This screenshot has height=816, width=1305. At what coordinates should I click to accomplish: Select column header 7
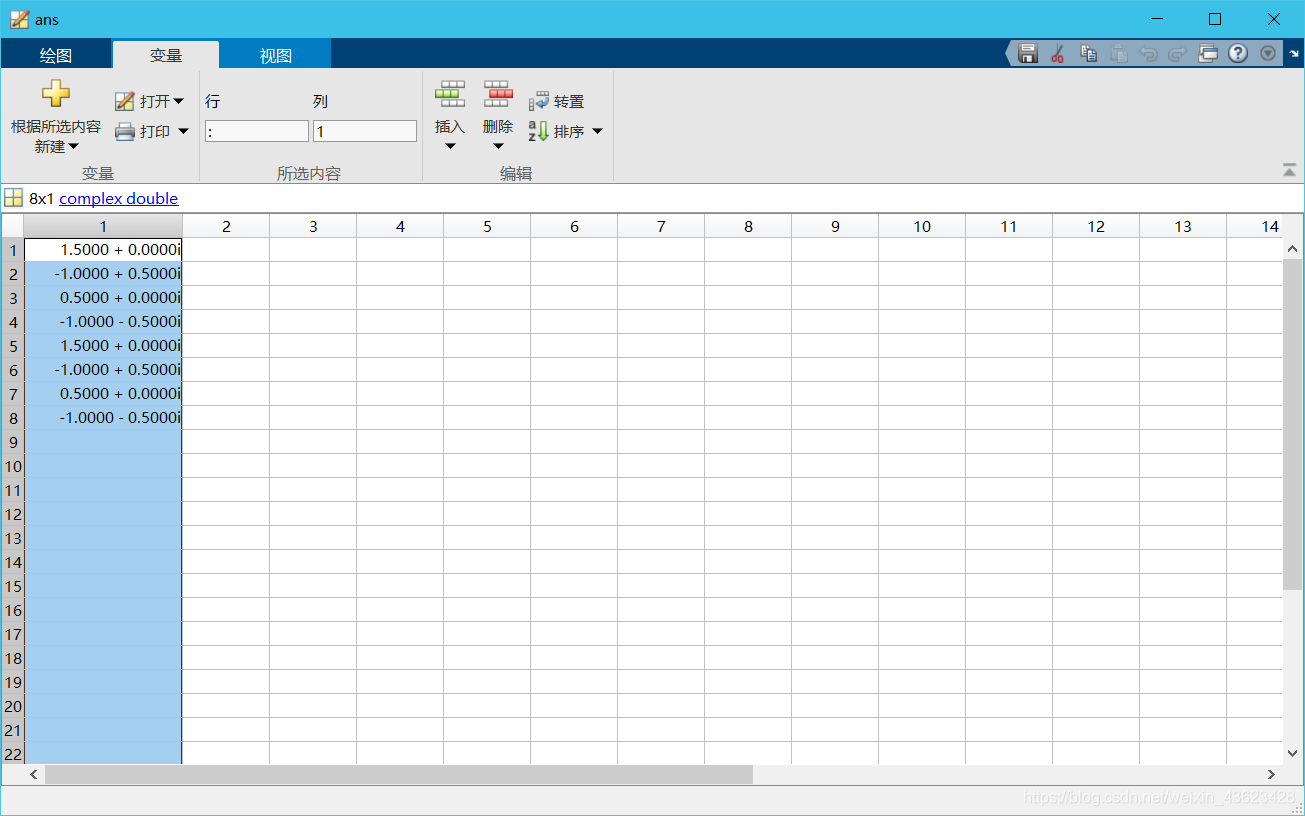(661, 226)
